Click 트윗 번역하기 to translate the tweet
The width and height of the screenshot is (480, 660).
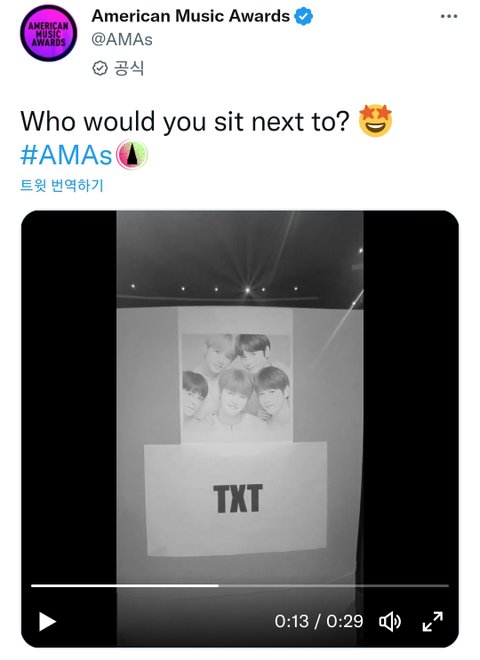pos(61,185)
